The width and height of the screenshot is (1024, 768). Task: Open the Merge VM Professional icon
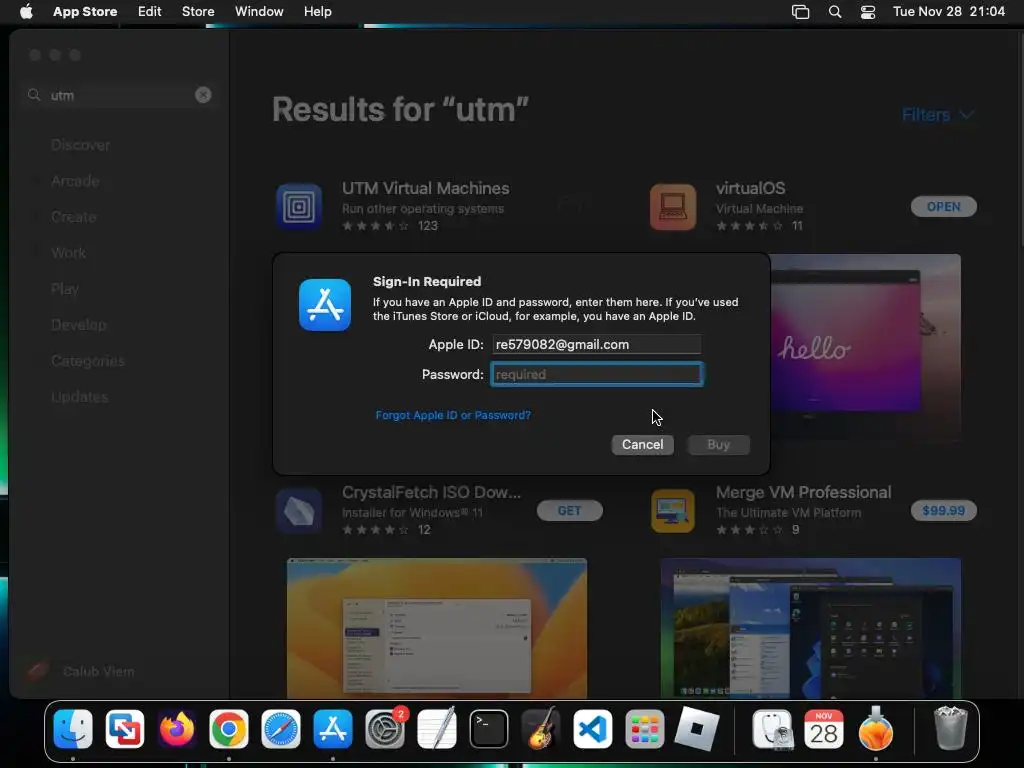pos(673,511)
